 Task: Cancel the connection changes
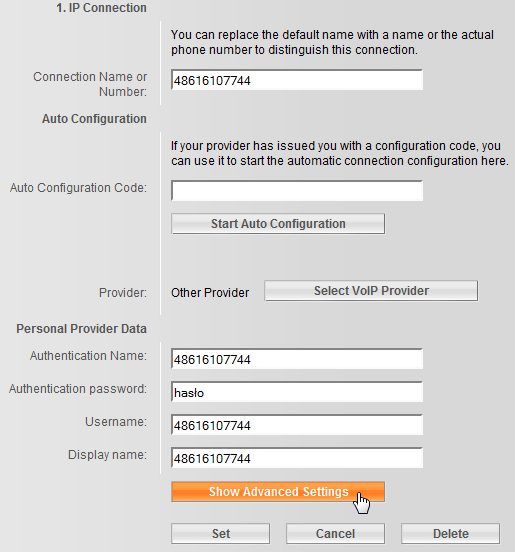[x=335, y=534]
